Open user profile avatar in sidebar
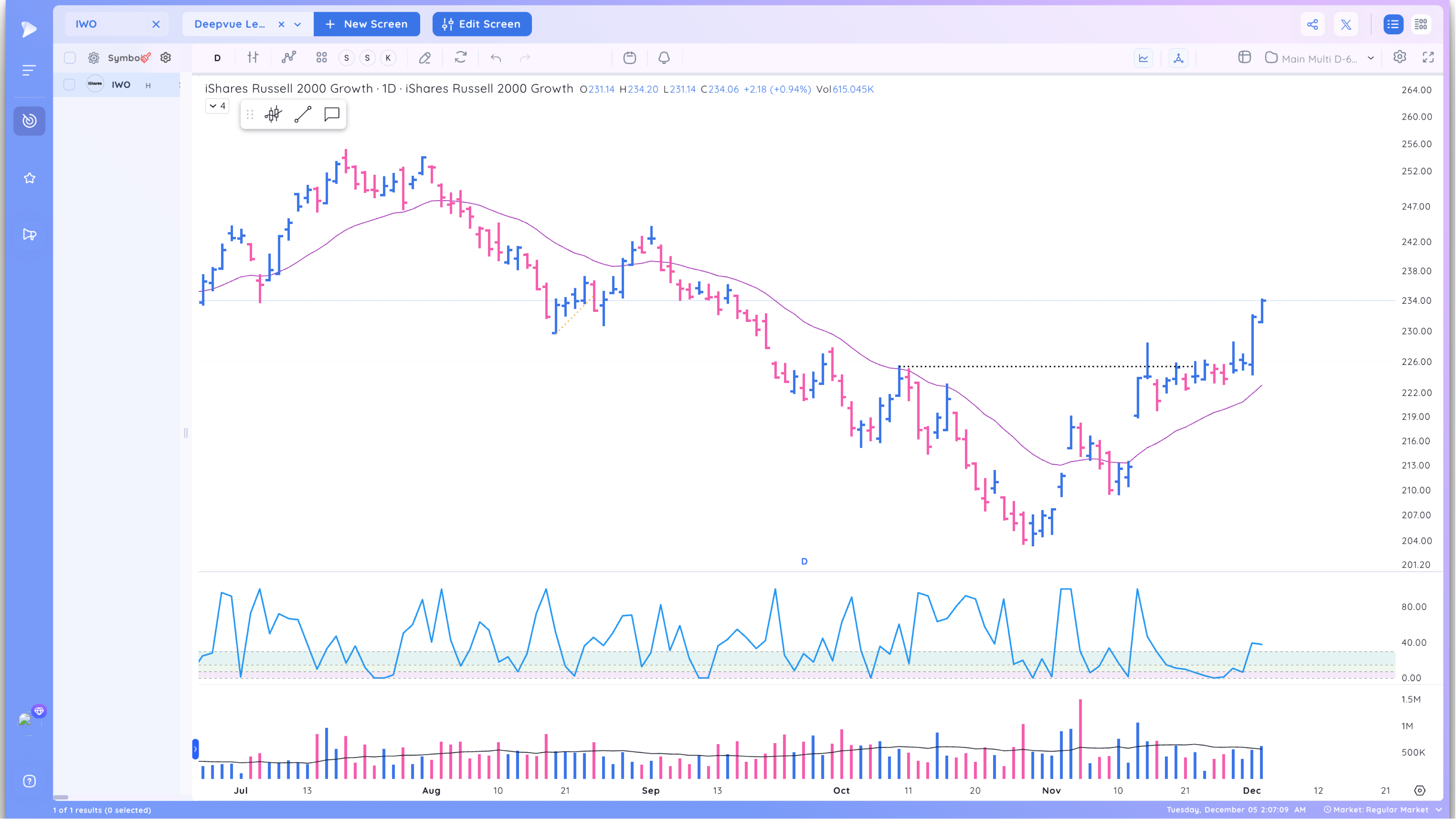 [25, 720]
